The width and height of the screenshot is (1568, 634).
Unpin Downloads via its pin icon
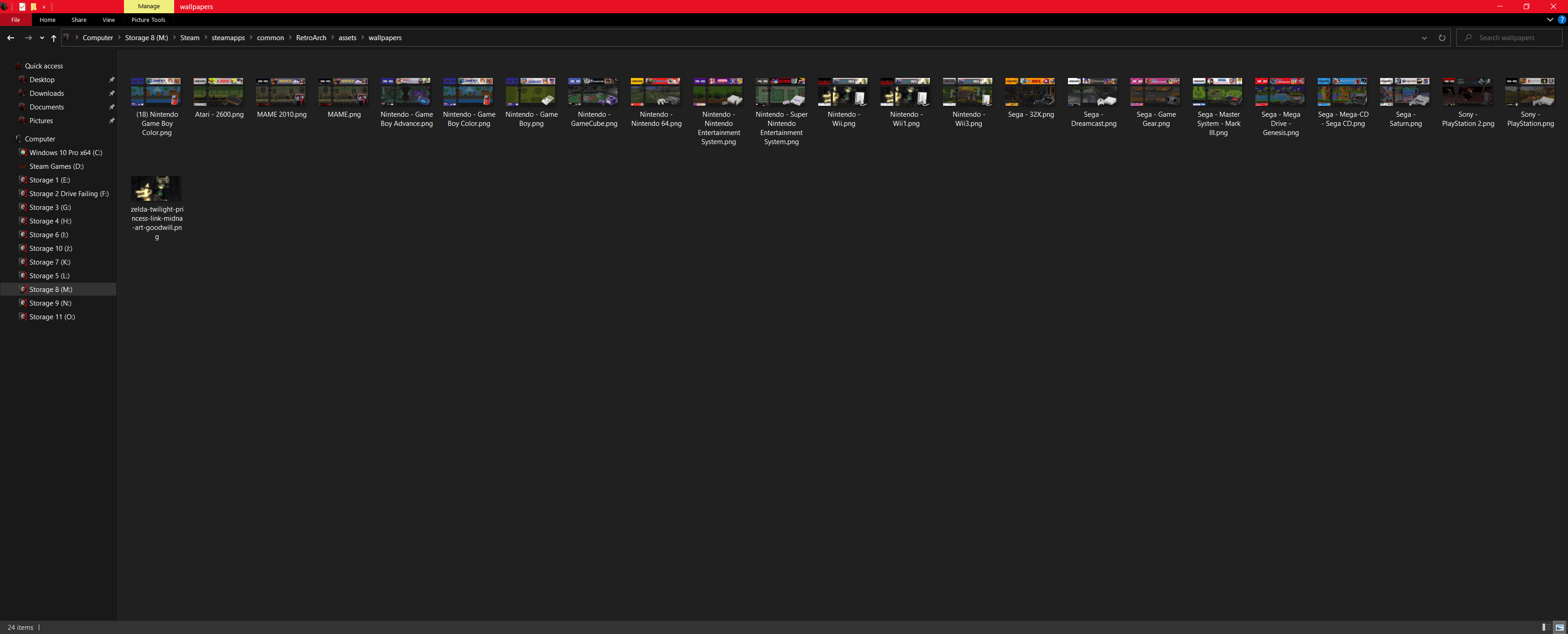111,93
